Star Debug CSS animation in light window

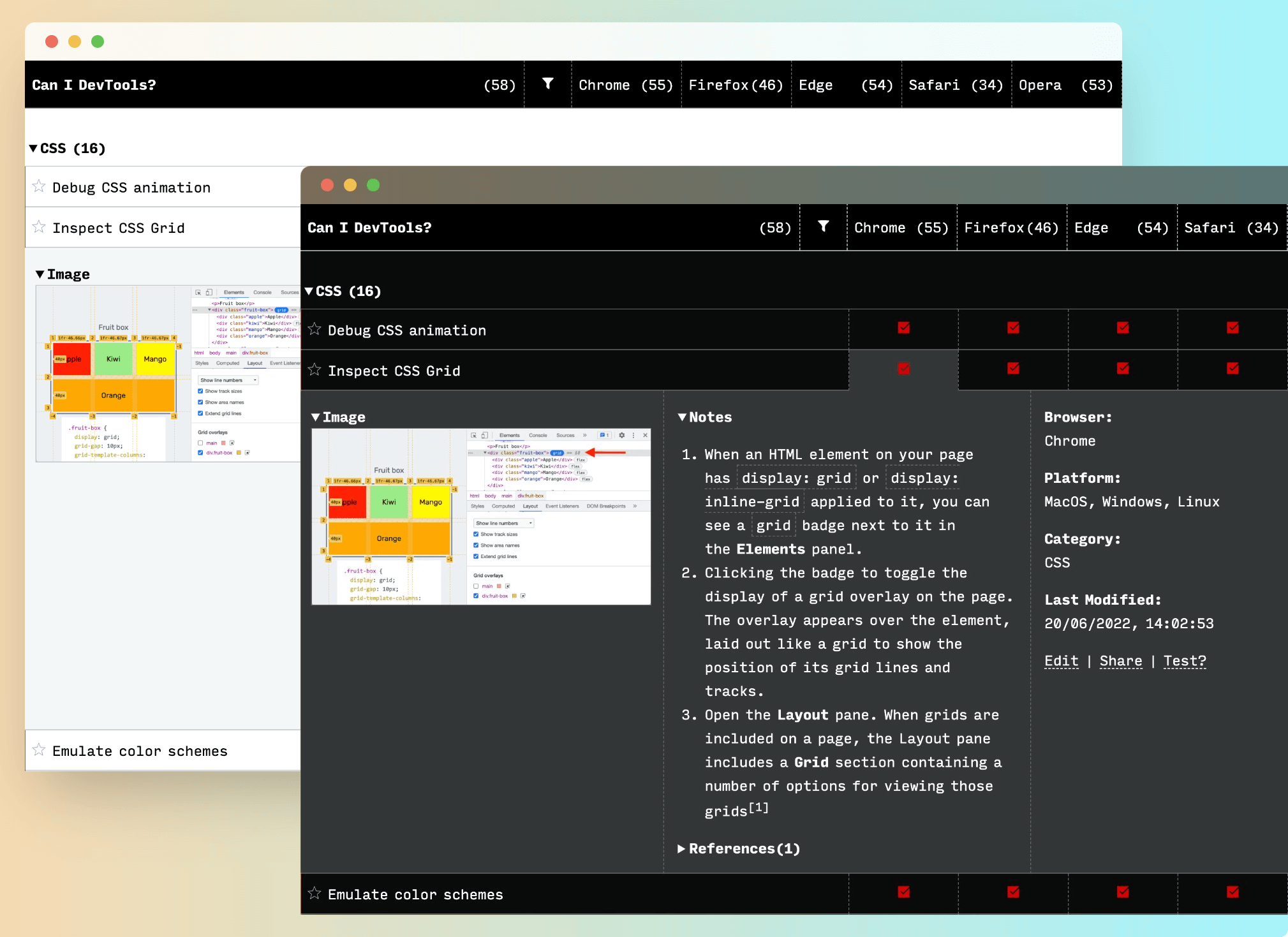click(x=39, y=186)
